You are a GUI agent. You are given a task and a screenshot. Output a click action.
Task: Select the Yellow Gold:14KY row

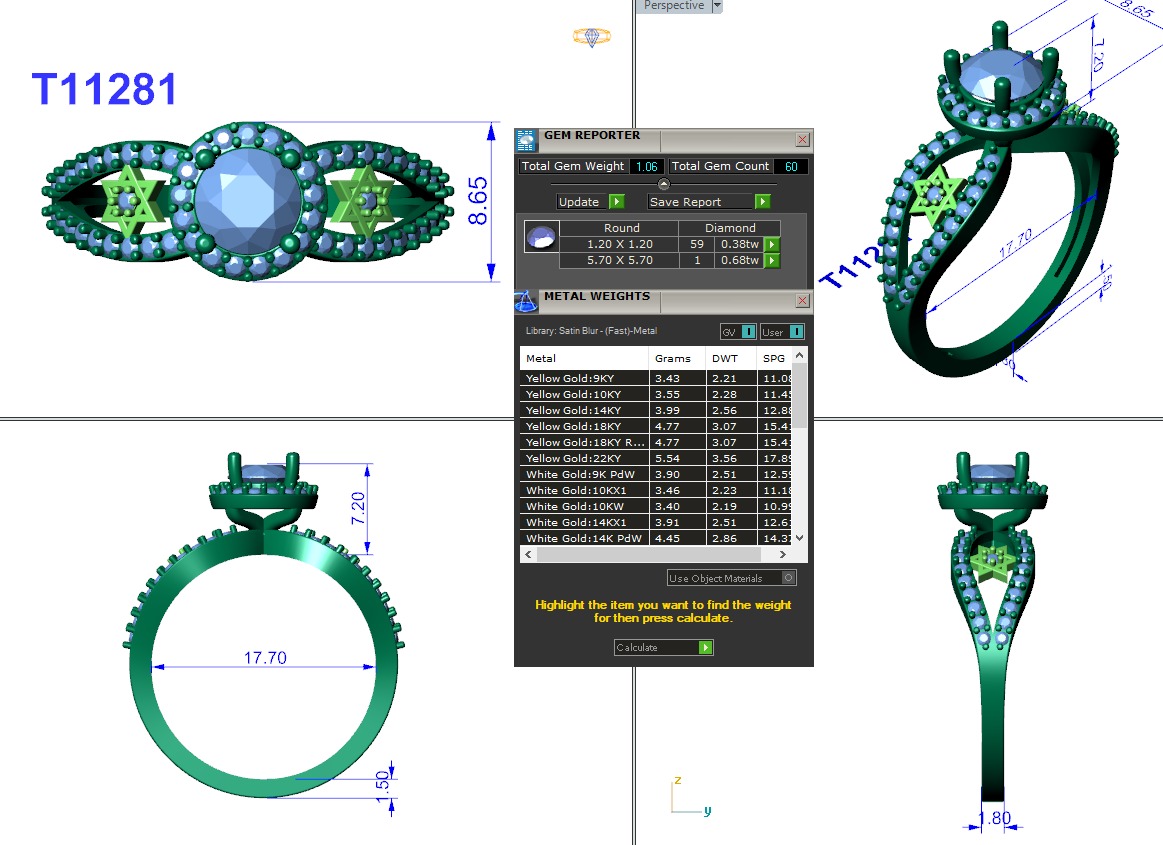tap(584, 410)
